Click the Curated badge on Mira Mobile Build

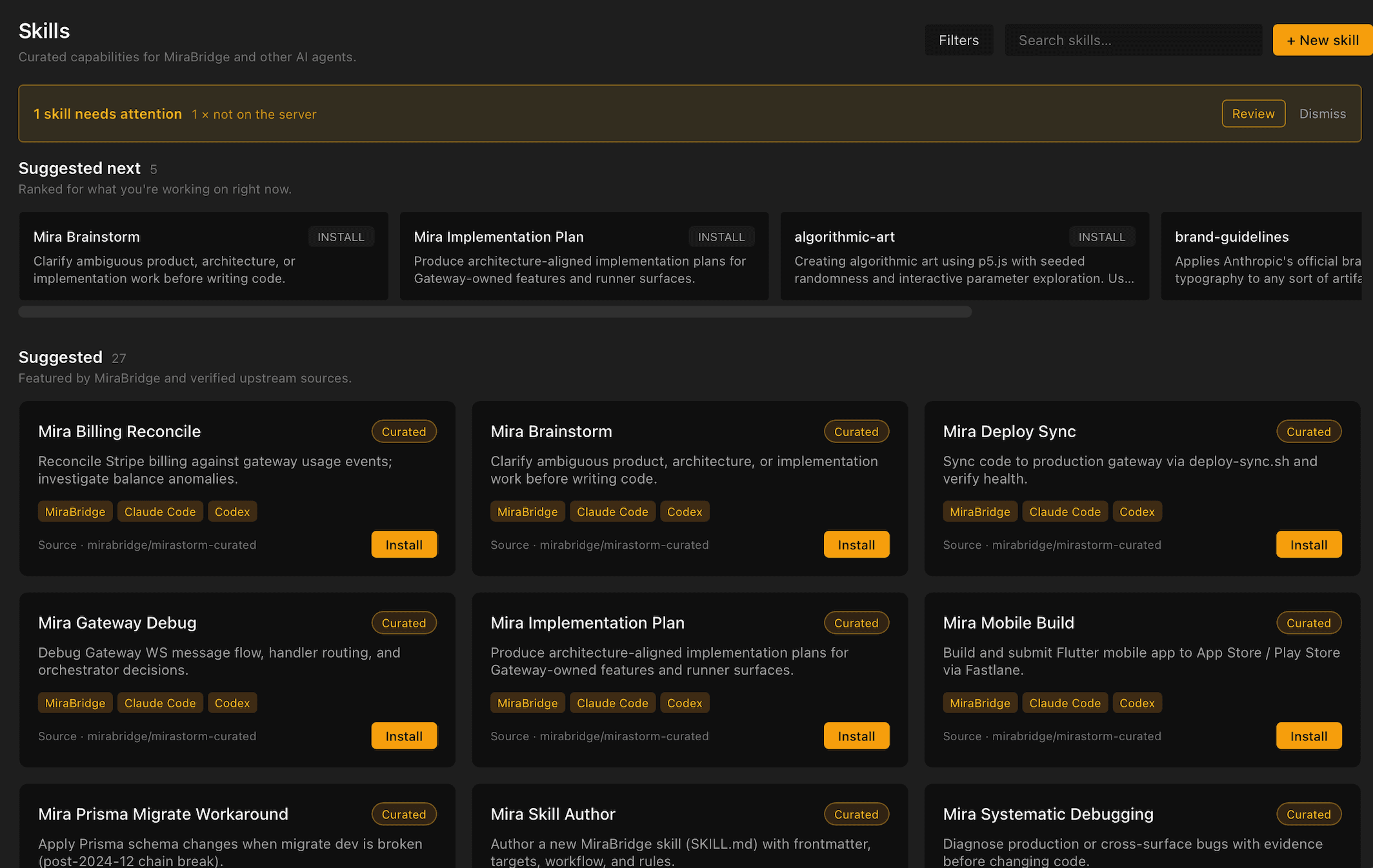tap(1308, 623)
